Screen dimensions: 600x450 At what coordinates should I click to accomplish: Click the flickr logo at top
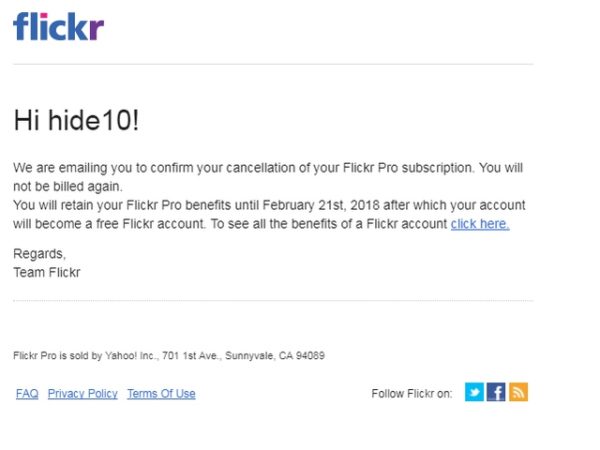[x=59, y=26]
